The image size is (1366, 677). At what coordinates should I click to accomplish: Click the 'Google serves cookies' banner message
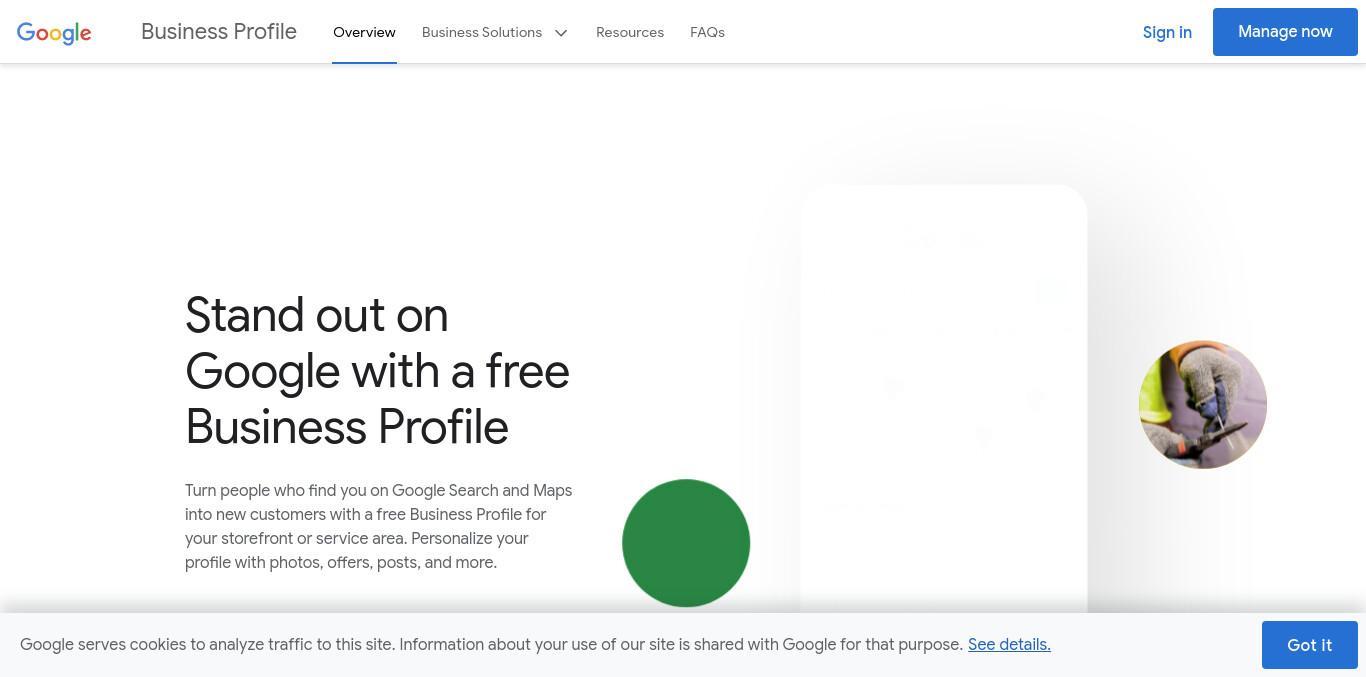pyautogui.click(x=491, y=644)
